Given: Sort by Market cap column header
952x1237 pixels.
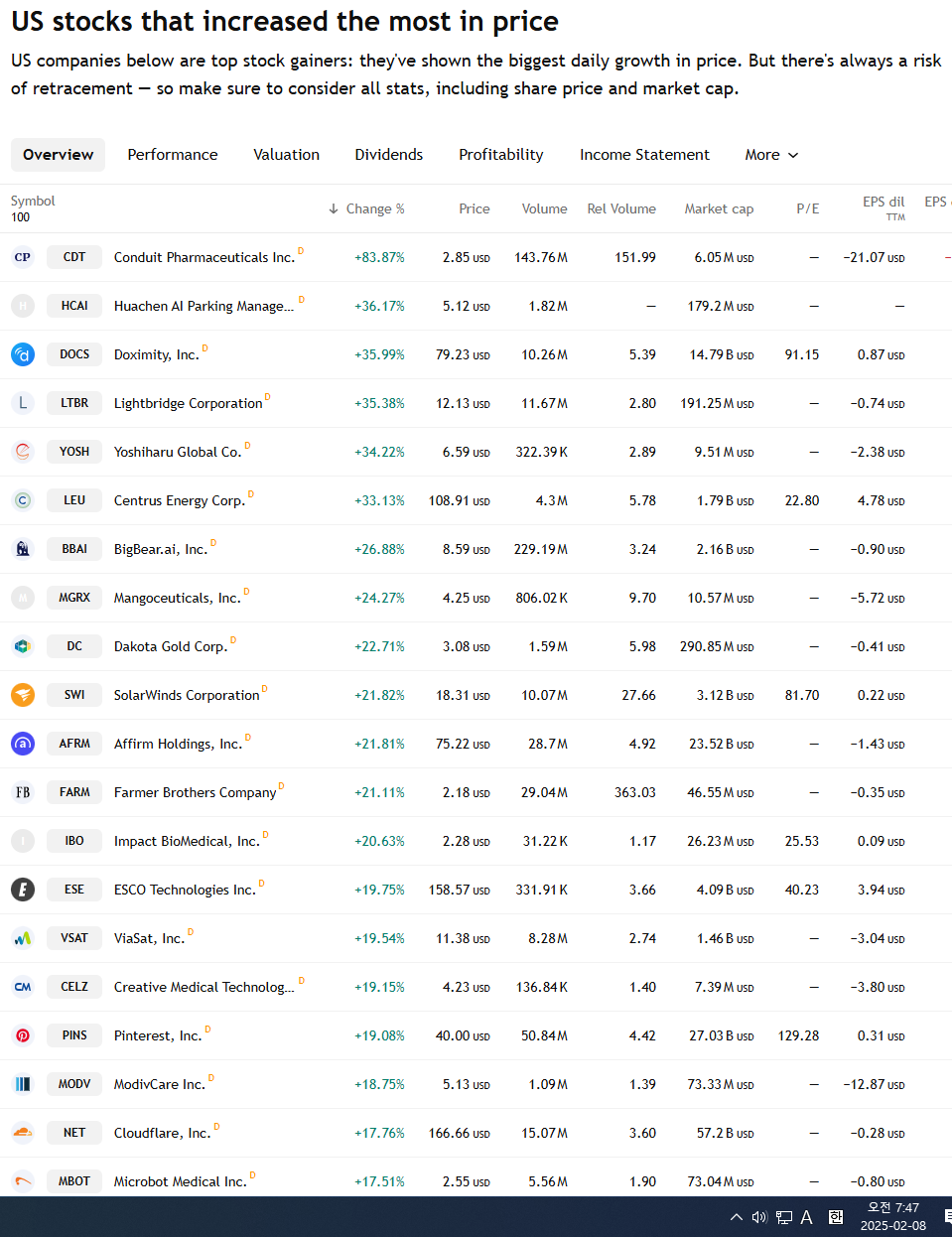Looking at the screenshot, I should coord(719,208).
